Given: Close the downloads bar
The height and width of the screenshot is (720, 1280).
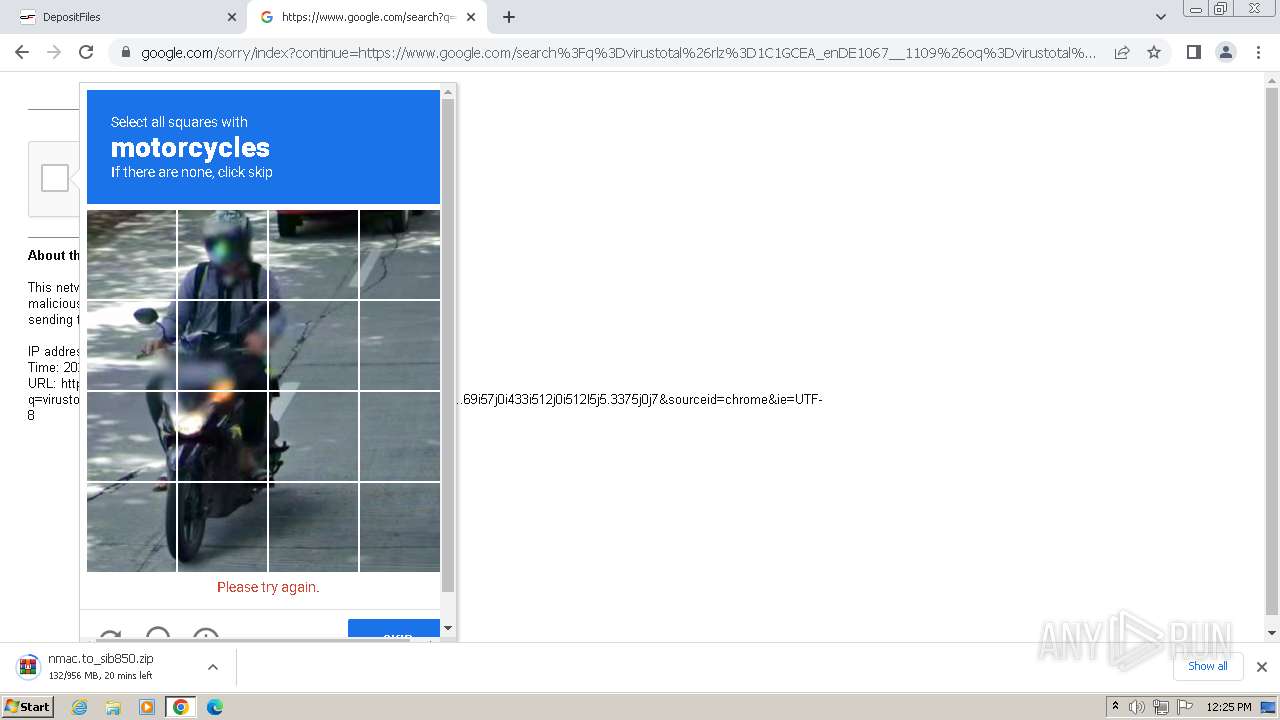Looking at the screenshot, I should [1261, 667].
